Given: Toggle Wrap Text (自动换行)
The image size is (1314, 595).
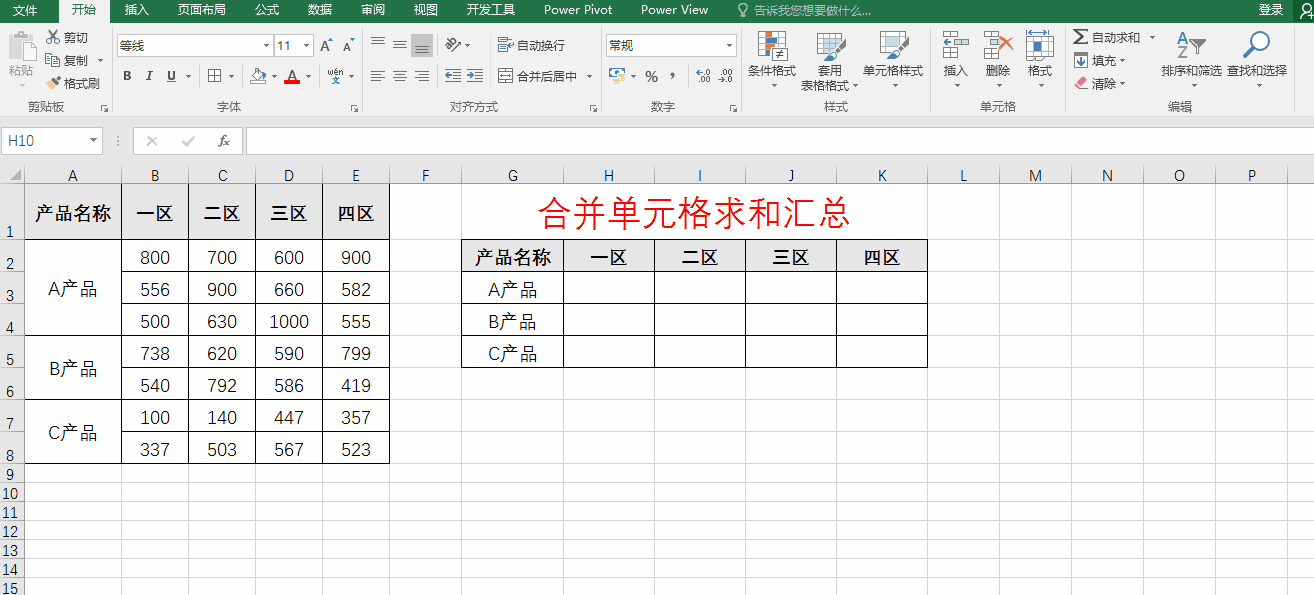Looking at the screenshot, I should point(531,45).
